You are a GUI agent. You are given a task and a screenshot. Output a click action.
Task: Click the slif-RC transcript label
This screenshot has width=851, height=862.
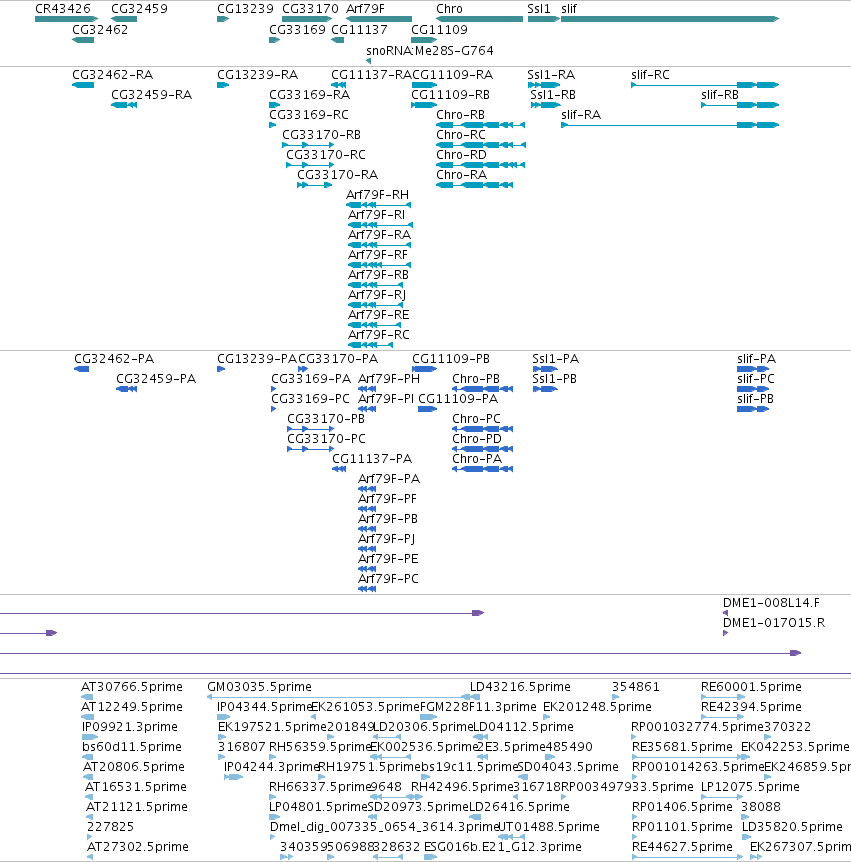coord(650,75)
